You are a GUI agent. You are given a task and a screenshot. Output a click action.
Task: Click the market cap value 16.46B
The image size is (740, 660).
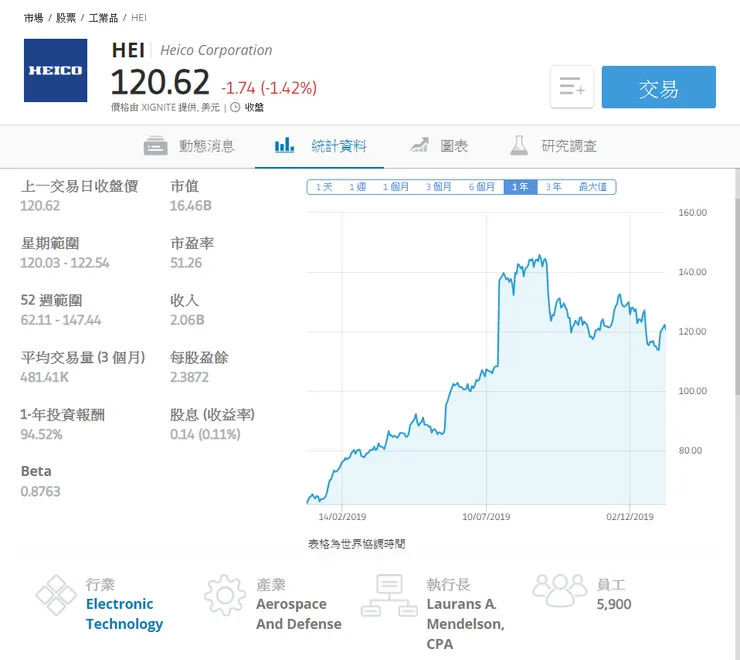[x=191, y=206]
